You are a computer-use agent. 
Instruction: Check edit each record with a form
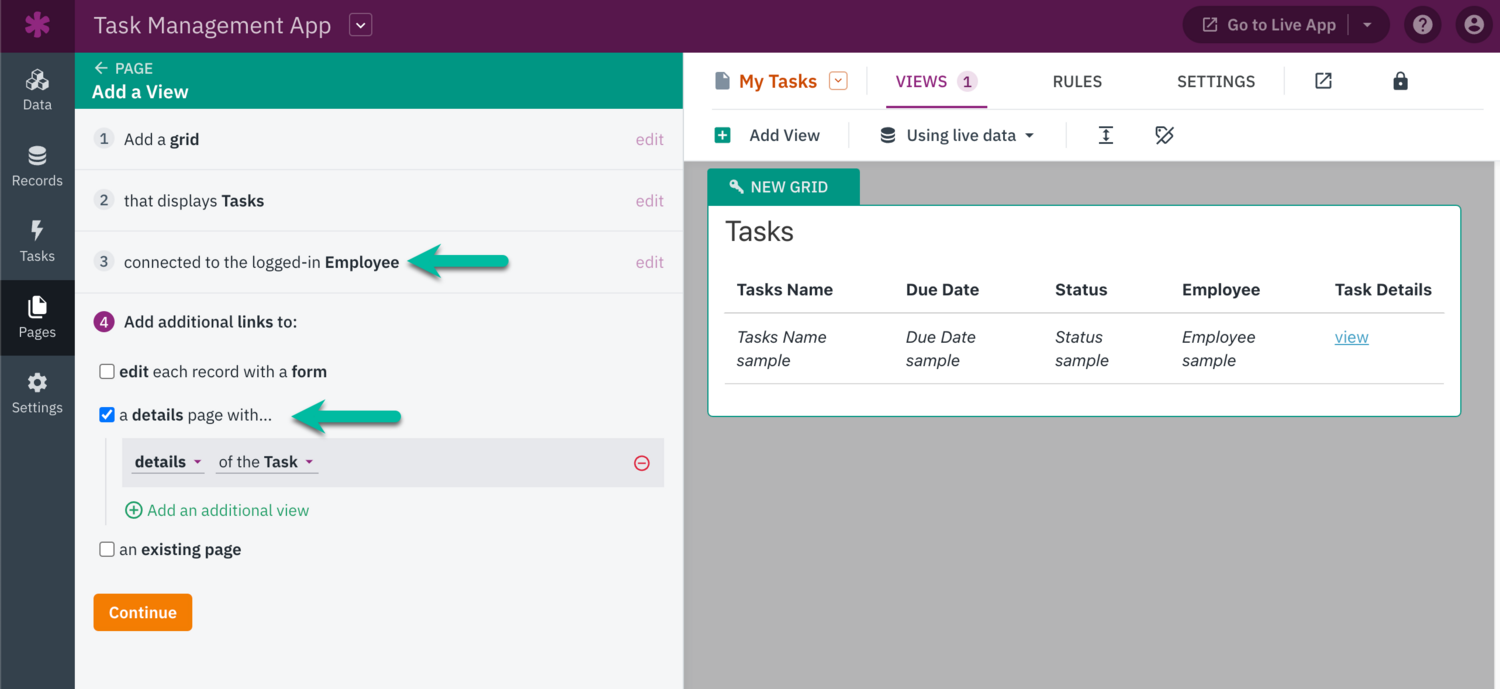pos(107,370)
